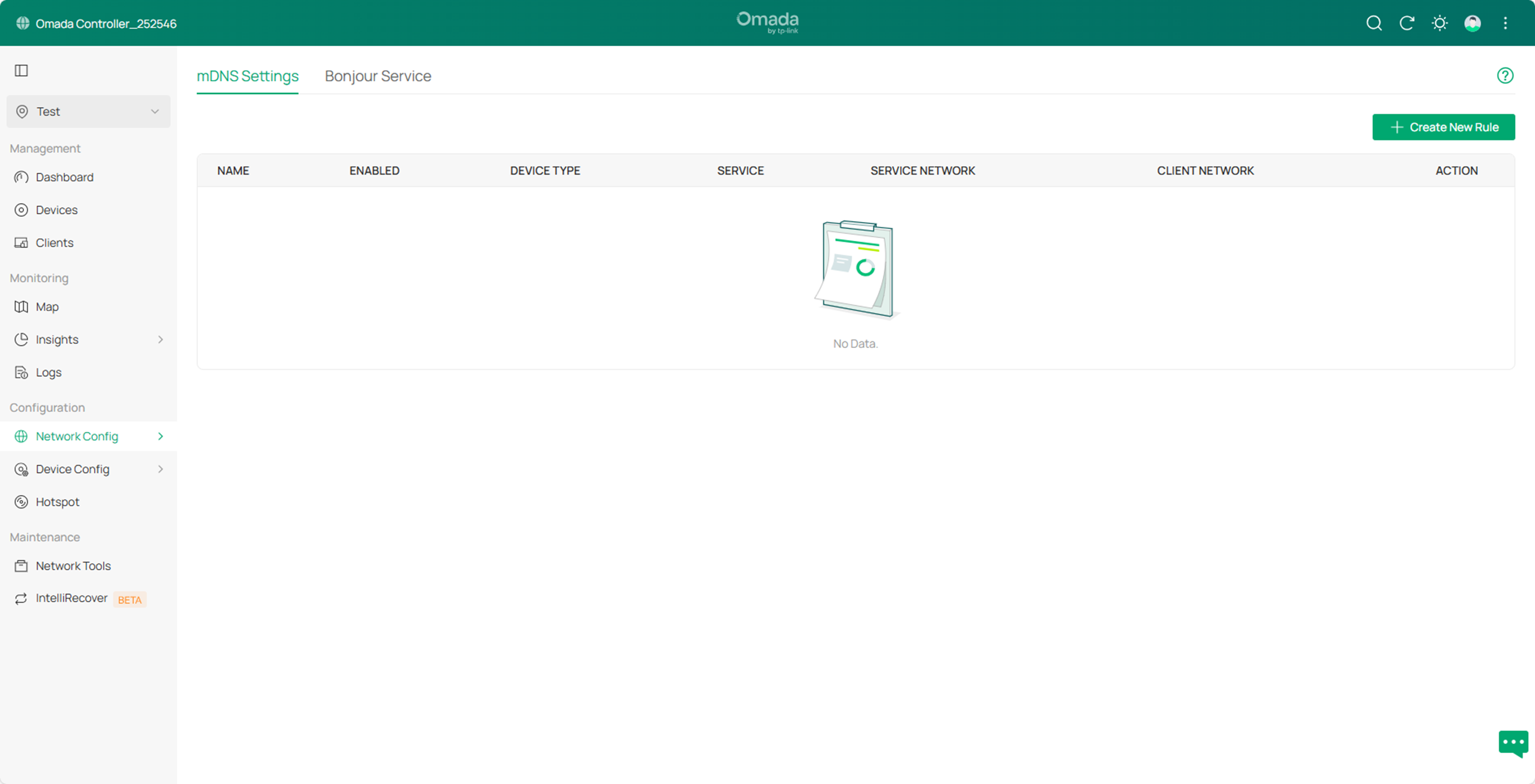The image size is (1535, 784).
Task: View the Logs page
Action: pyautogui.click(x=48, y=372)
